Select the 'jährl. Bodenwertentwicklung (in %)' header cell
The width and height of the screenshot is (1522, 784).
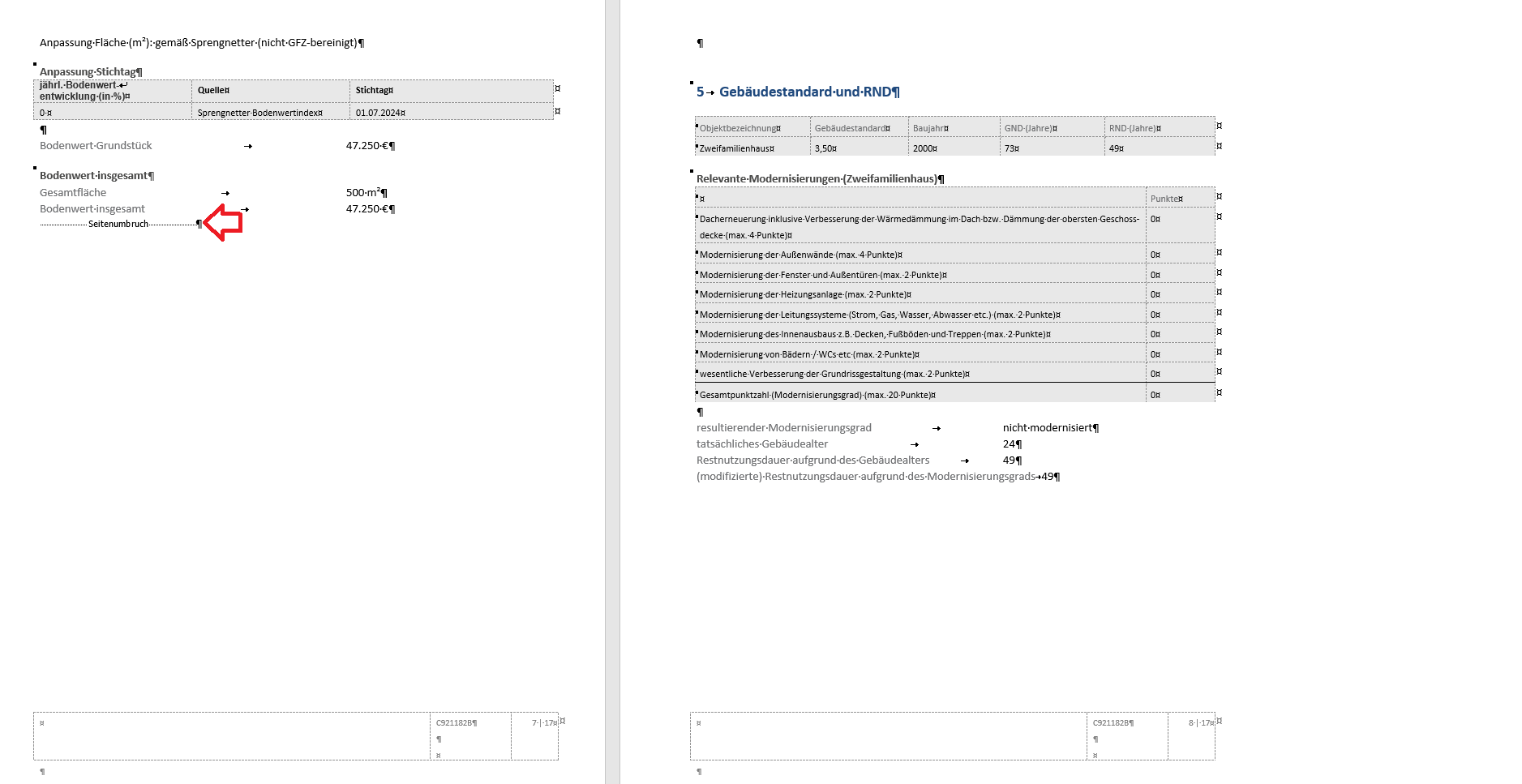click(x=113, y=91)
